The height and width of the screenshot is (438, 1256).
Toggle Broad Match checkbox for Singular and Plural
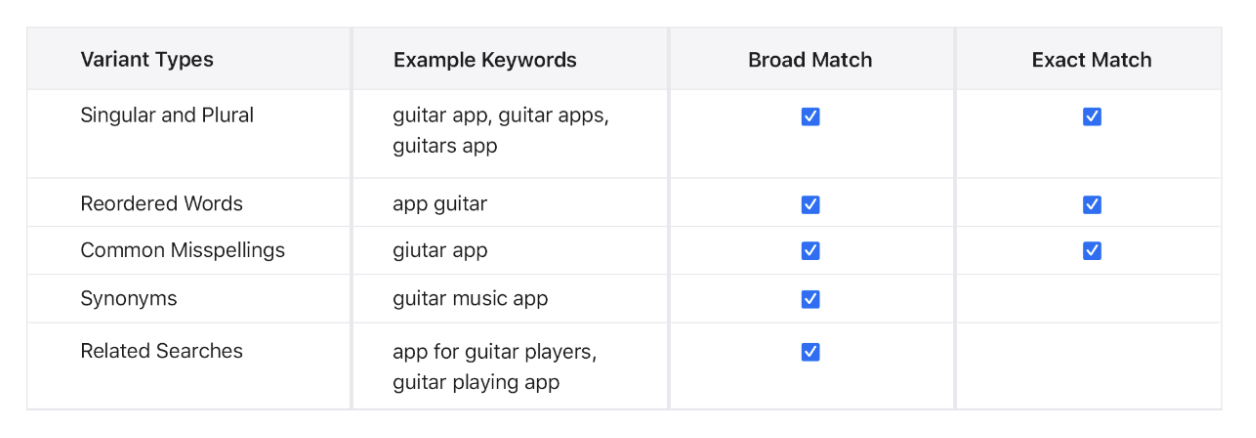(810, 117)
